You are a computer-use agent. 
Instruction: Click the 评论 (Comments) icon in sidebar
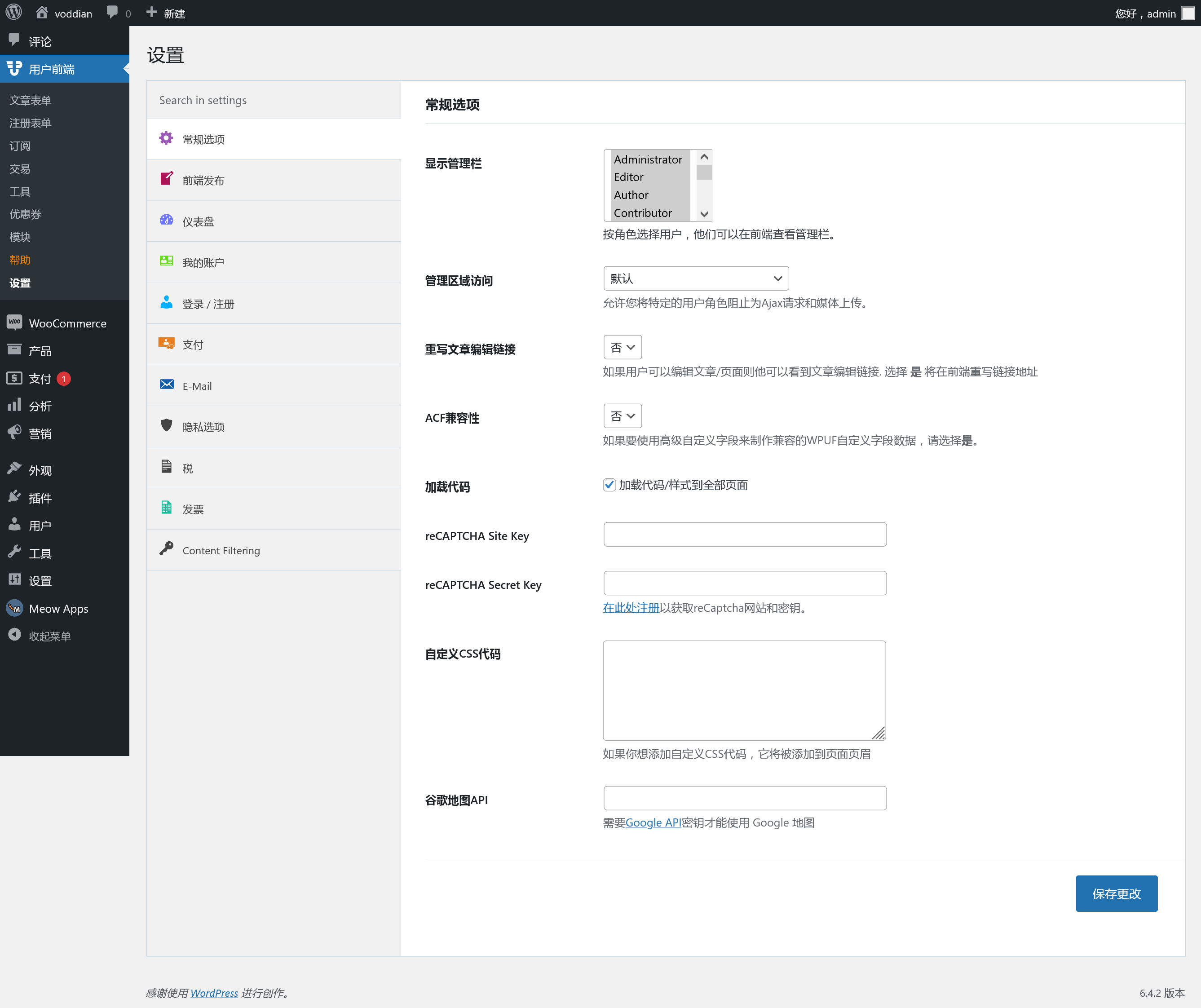point(14,40)
